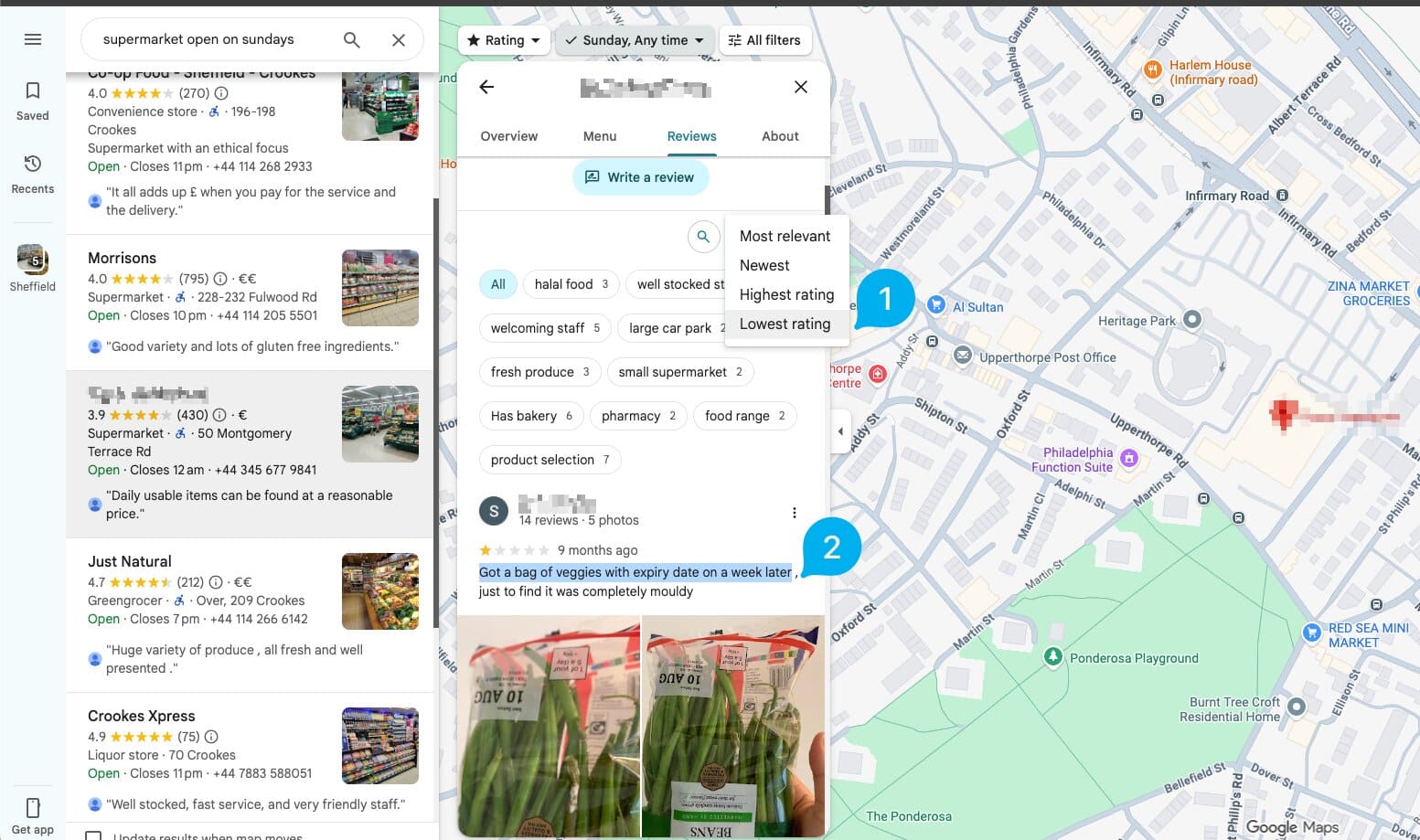Click the RED SEA MINI MARKET map pin
1420x840 pixels.
1312,632
